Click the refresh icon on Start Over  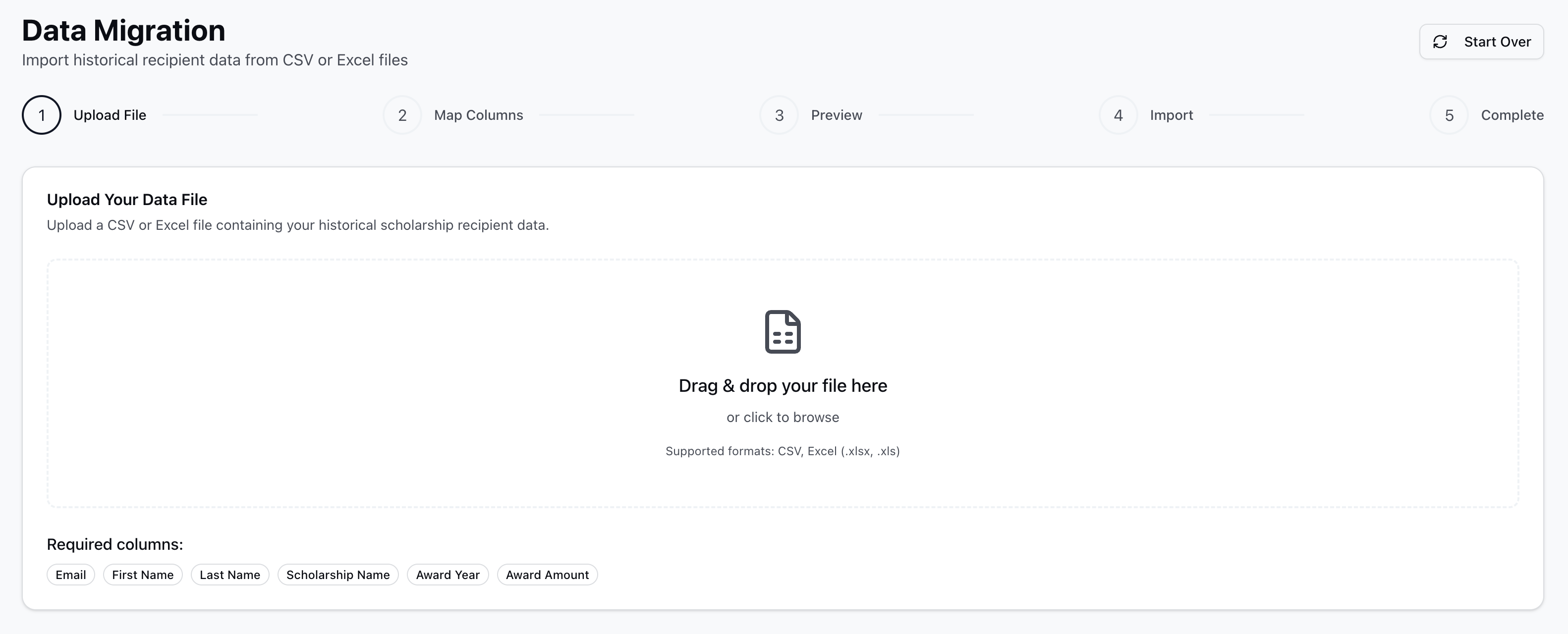click(x=1440, y=42)
